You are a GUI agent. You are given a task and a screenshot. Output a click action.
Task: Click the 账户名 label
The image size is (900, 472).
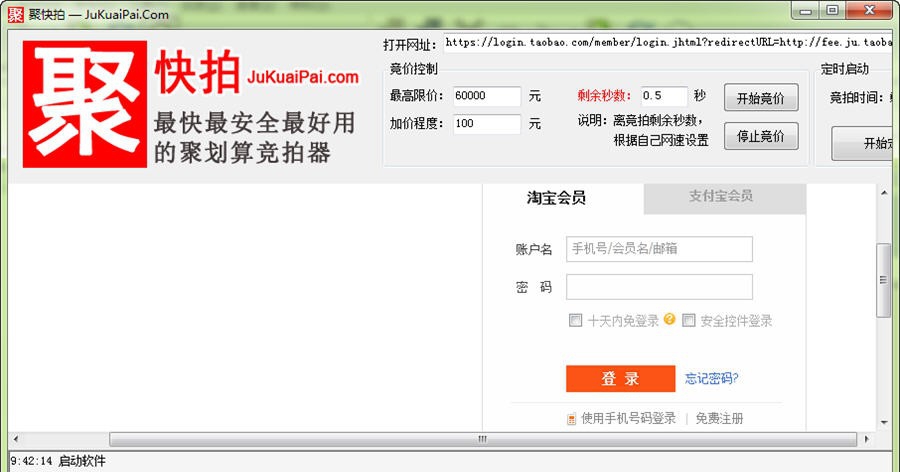point(534,250)
